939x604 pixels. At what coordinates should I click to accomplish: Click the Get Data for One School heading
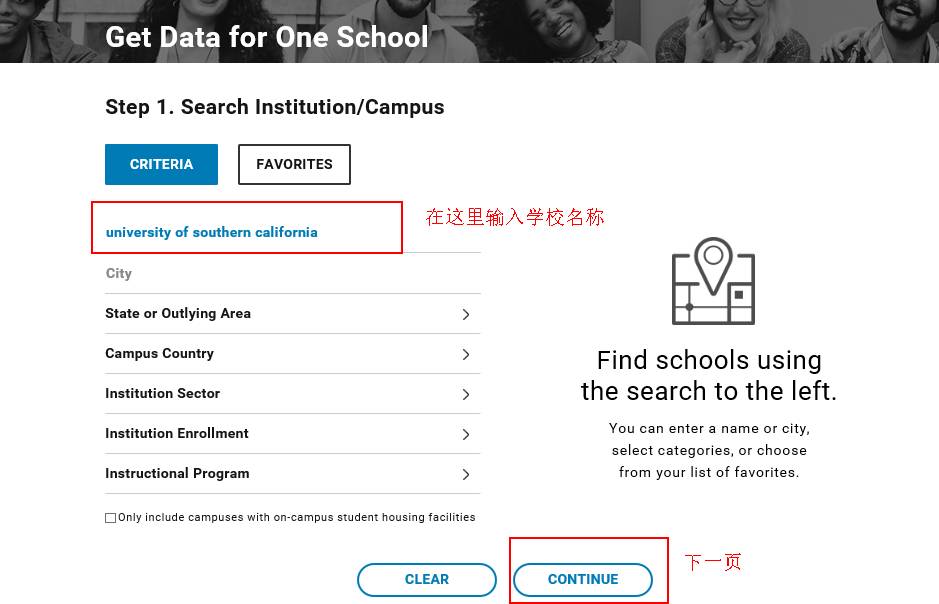pyautogui.click(x=266, y=37)
